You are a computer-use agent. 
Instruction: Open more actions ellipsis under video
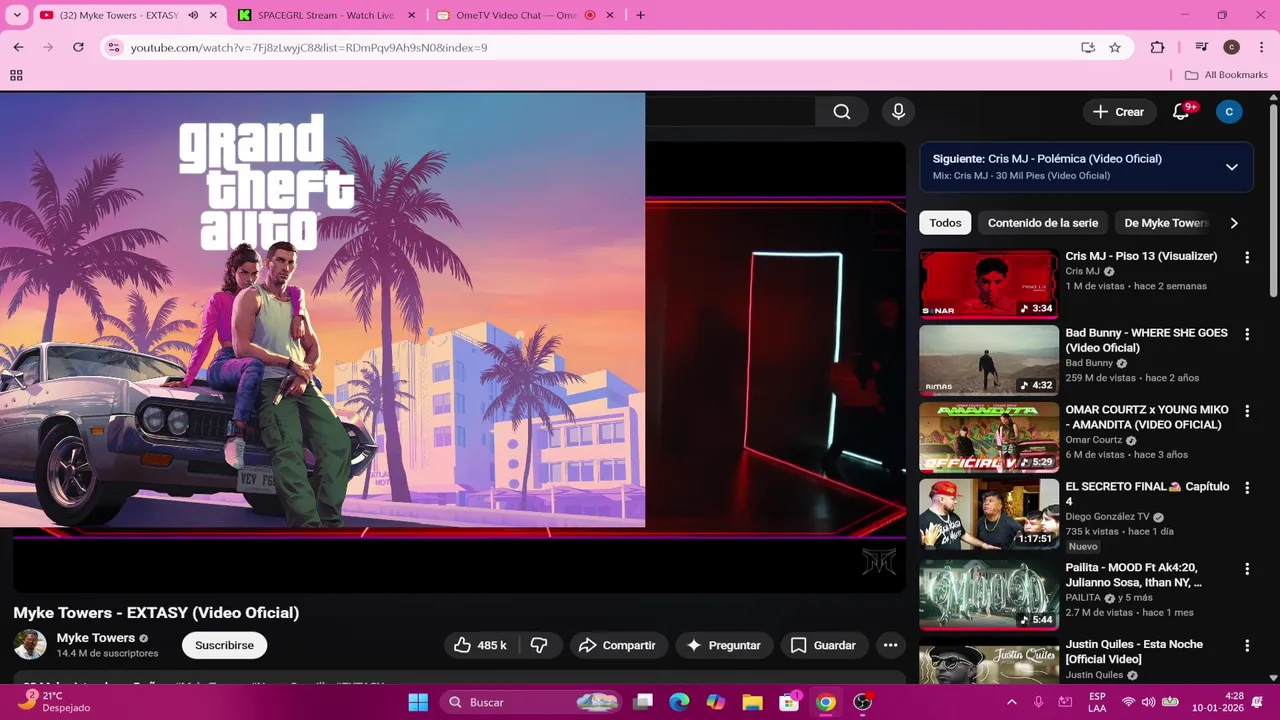(890, 645)
